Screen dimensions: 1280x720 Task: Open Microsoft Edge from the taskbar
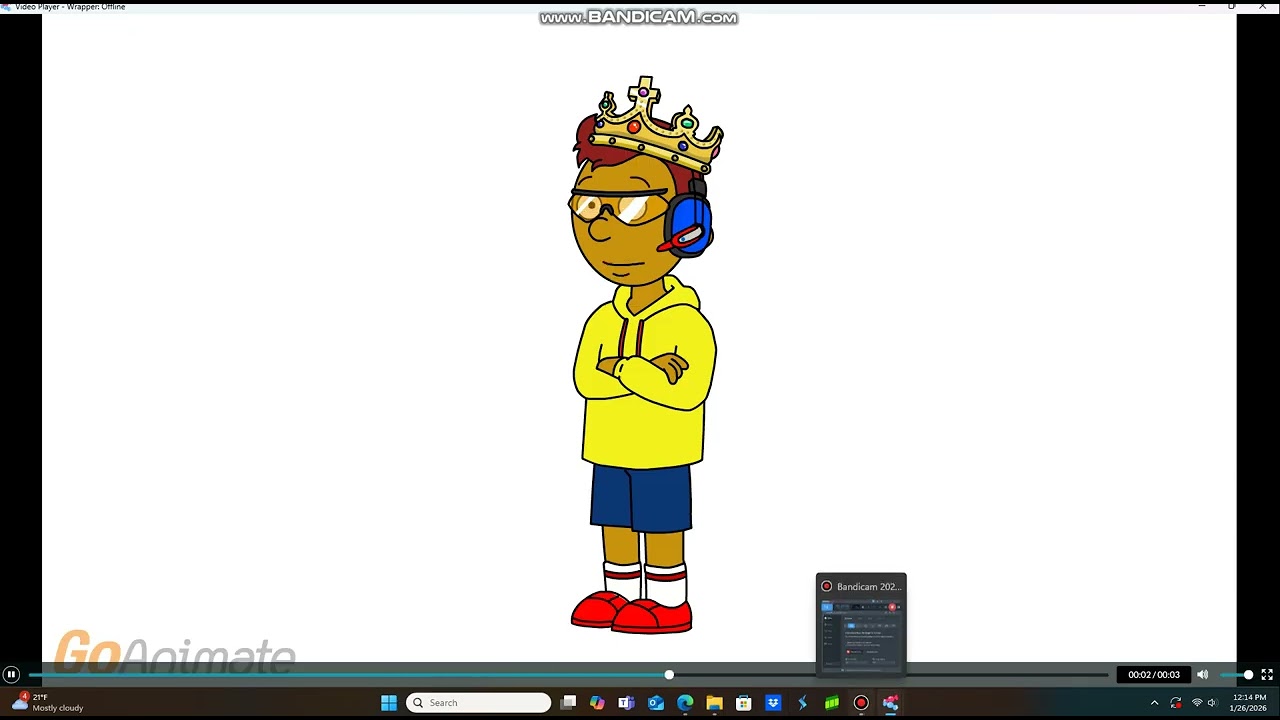685,703
